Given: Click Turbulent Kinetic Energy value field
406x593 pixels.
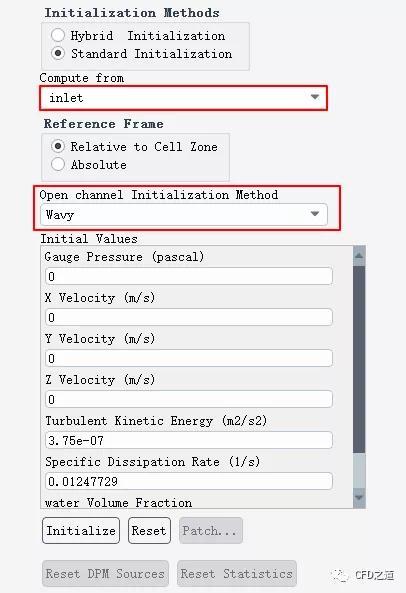Looking at the screenshot, I should coord(189,440).
